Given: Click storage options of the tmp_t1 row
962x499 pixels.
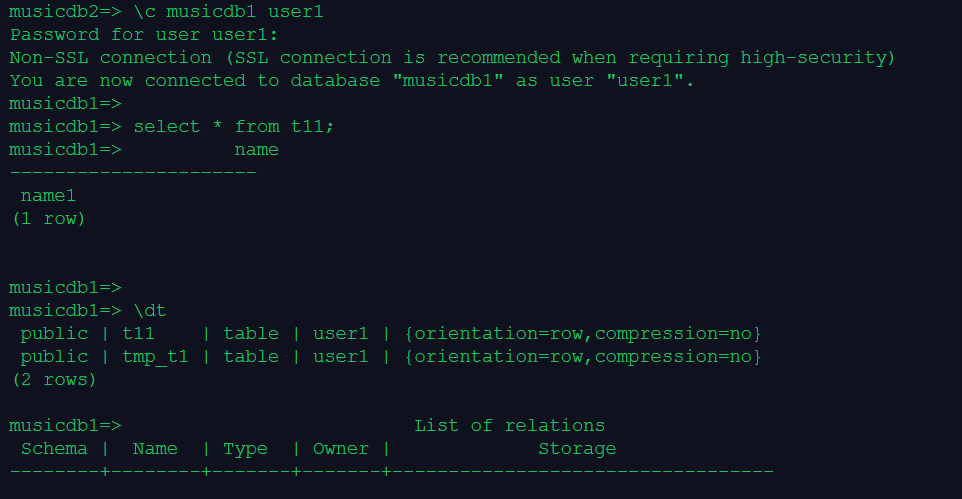Looking at the screenshot, I should pyautogui.click(x=582, y=356).
